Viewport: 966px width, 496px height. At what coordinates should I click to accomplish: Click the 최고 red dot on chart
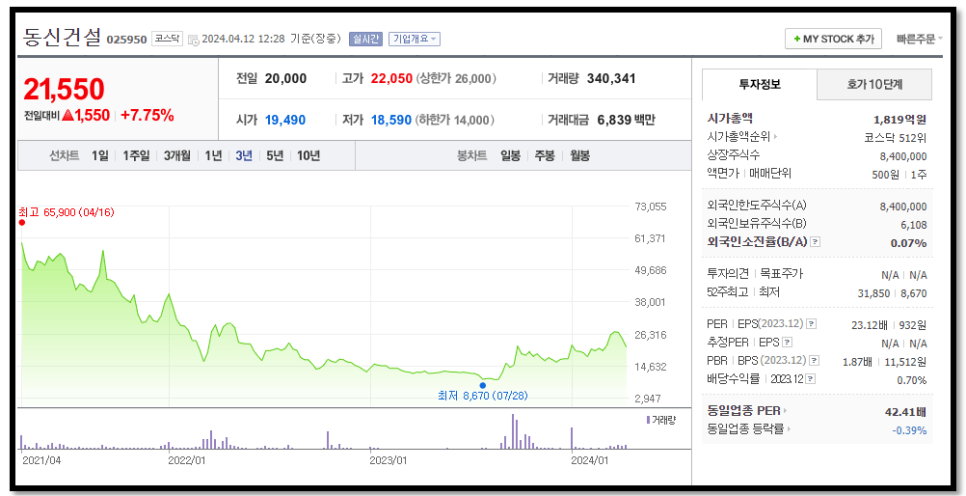(x=22, y=222)
